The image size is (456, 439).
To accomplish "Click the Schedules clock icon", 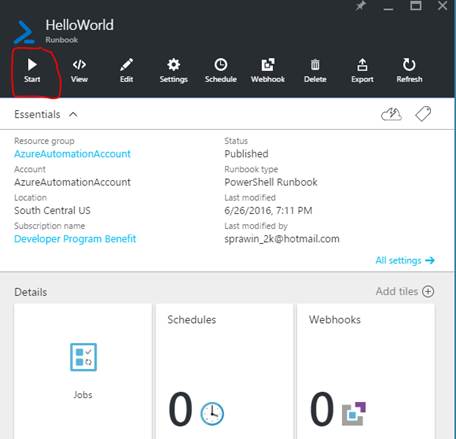I will [x=212, y=414].
